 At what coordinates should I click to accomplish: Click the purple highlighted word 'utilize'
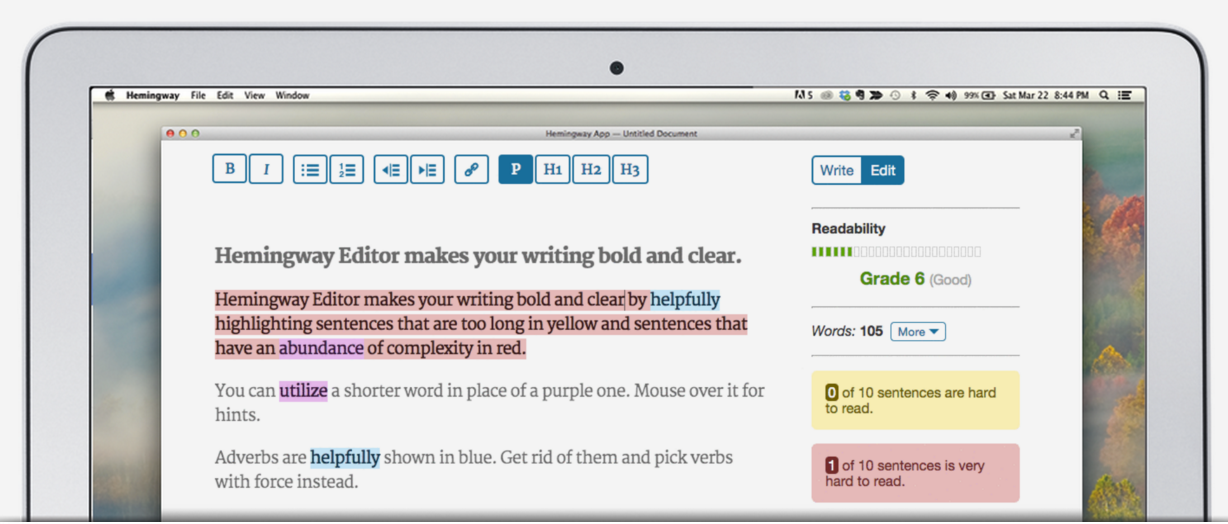coord(303,391)
